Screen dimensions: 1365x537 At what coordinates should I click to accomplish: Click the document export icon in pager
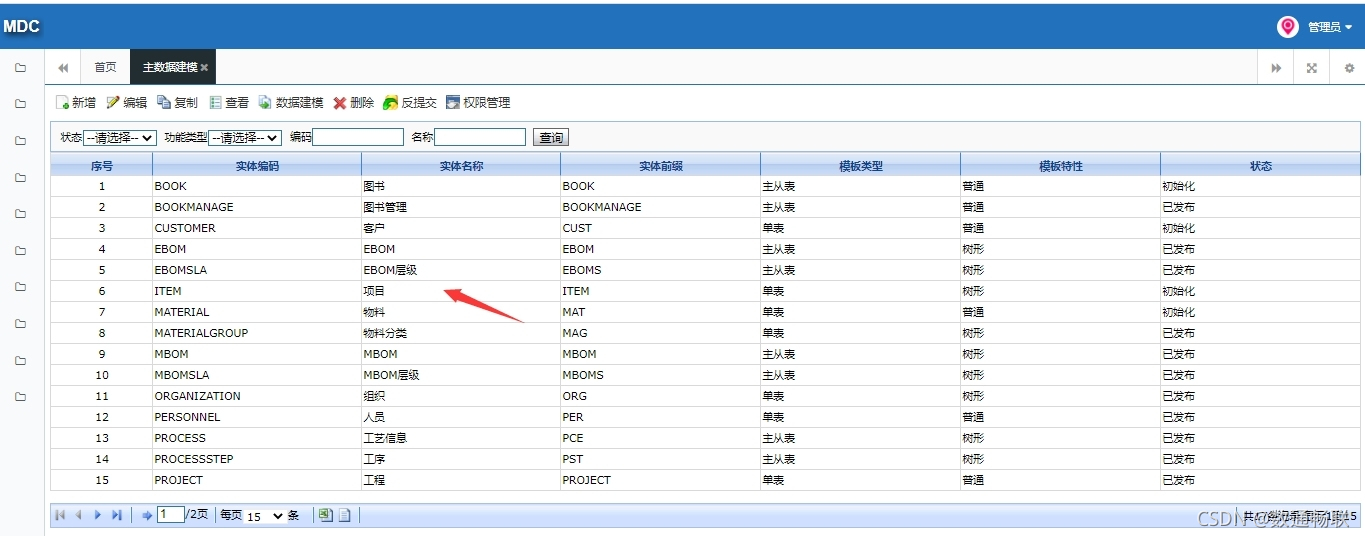click(343, 515)
